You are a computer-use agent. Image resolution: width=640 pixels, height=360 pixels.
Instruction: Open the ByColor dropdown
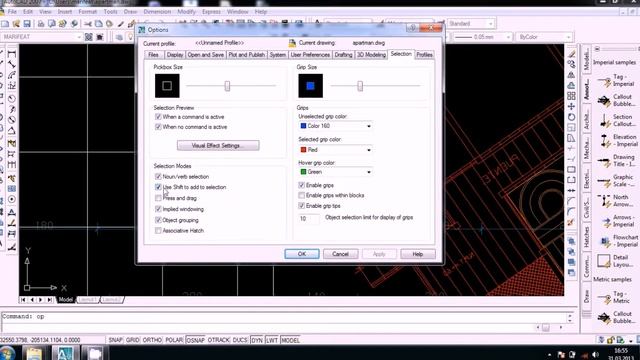[x=544, y=37]
